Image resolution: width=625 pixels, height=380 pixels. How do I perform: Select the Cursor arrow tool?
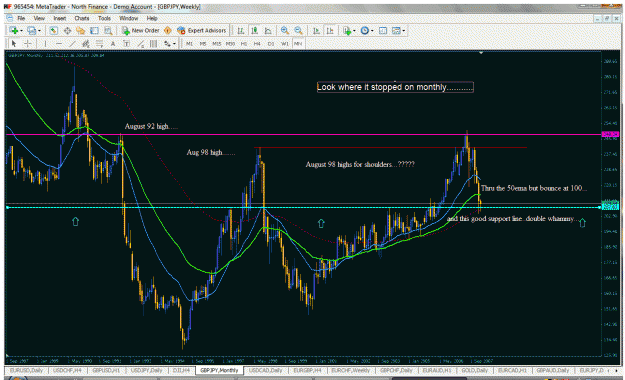tap(14, 44)
